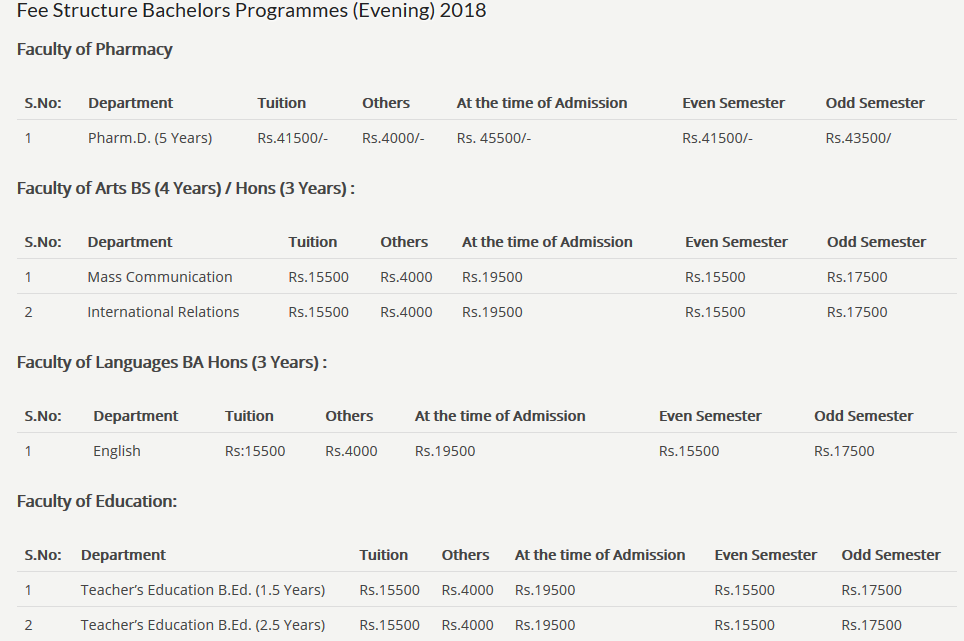964x641 pixels.
Task: Click the 'Fee Structure Bachelors Programmes (Evening) 2018' title
Action: (251, 11)
